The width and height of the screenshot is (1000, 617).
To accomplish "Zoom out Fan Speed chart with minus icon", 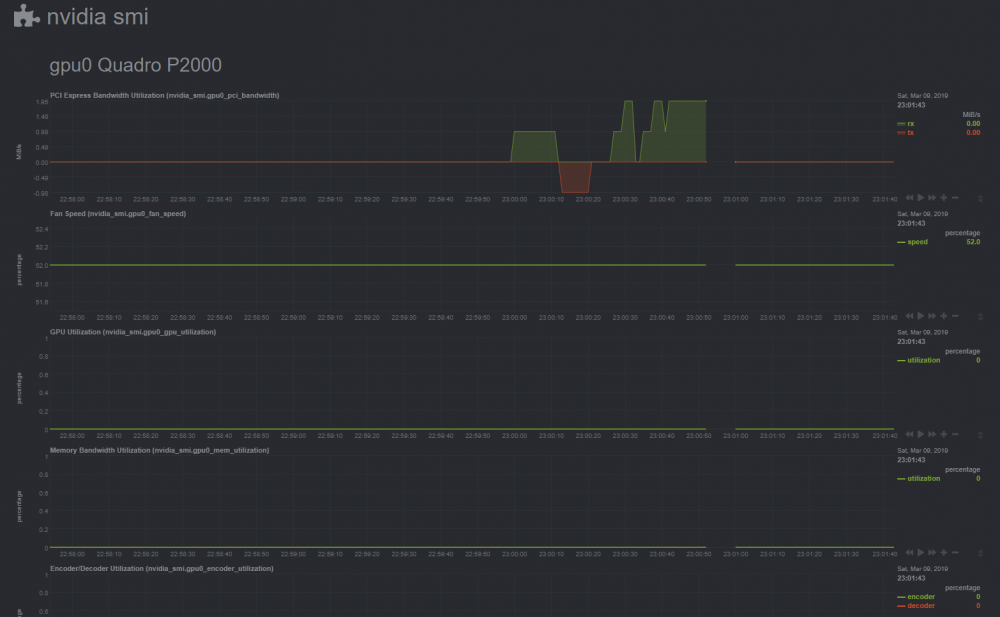I will click(x=955, y=316).
